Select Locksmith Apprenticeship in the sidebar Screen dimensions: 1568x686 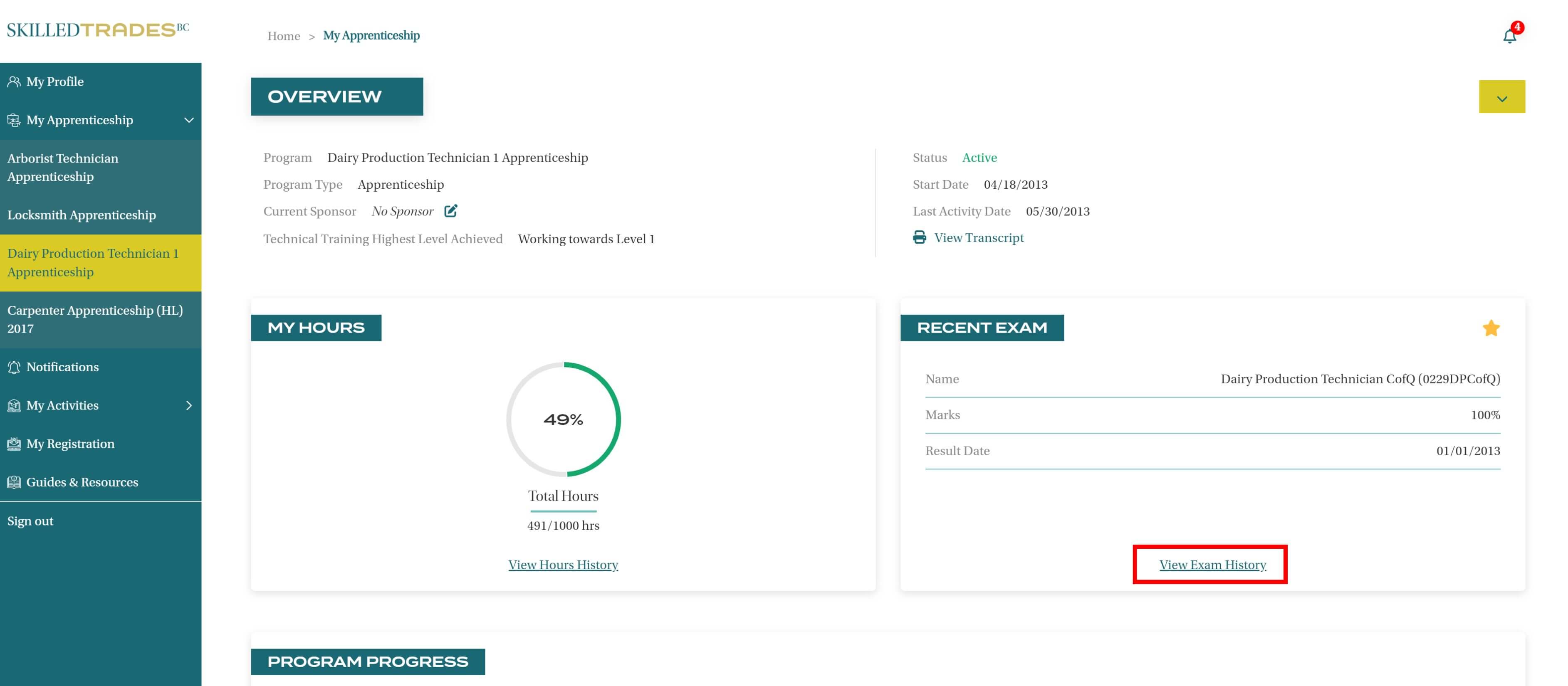(x=82, y=215)
